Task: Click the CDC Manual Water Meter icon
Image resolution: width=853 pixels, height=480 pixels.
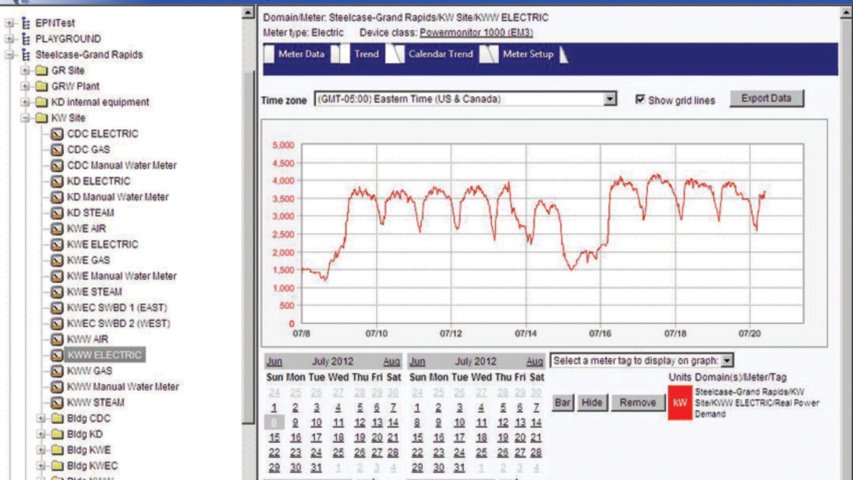Action: (57, 165)
